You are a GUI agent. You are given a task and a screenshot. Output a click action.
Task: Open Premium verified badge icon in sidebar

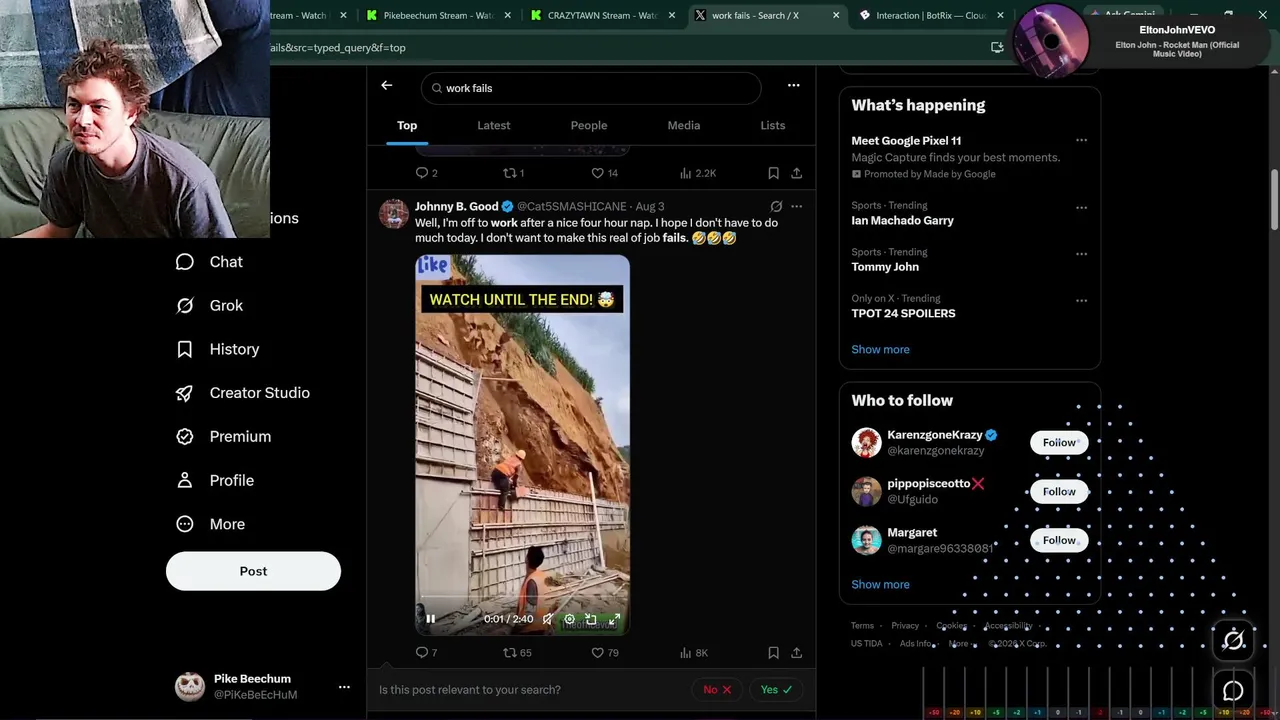[185, 437]
